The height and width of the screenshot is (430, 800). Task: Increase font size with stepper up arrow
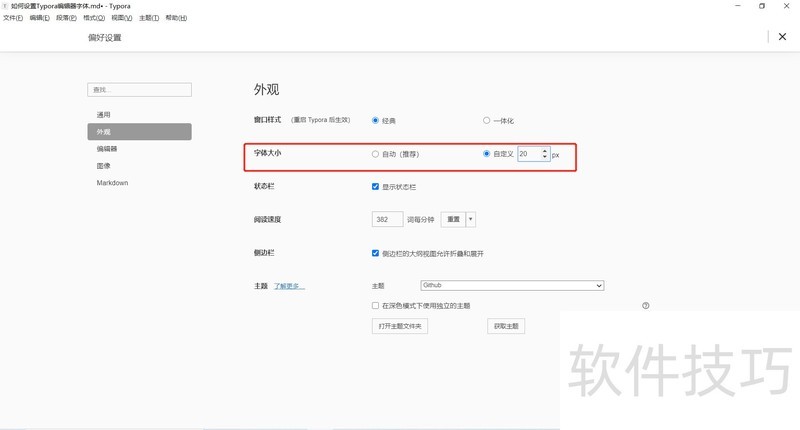click(544, 151)
